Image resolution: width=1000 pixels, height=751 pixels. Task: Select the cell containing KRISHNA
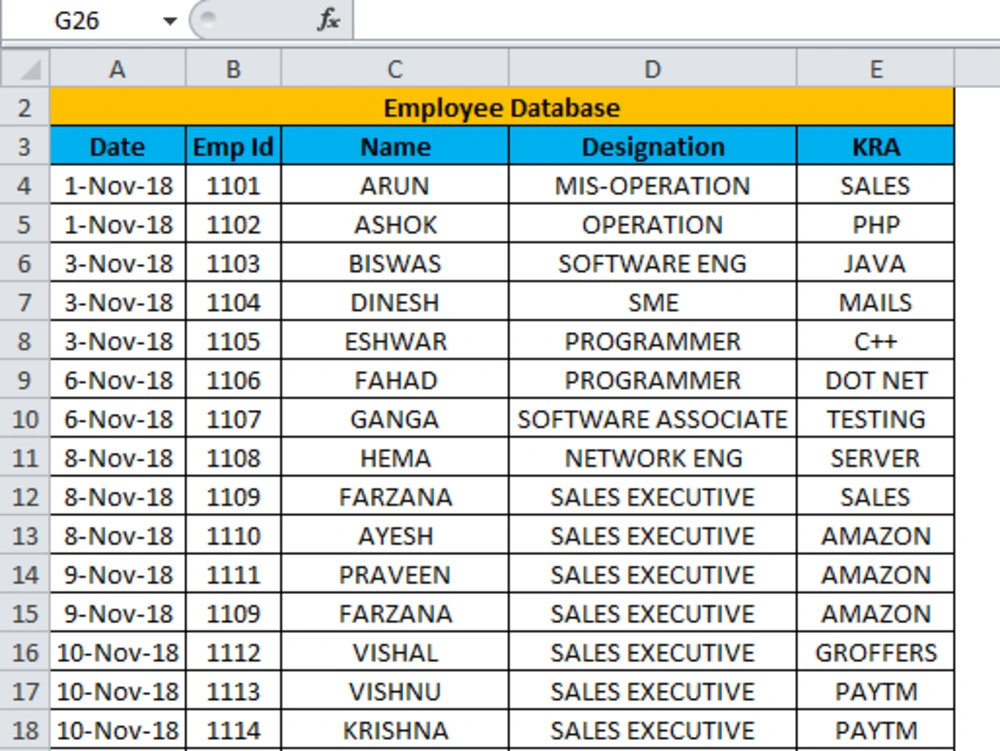(395, 730)
